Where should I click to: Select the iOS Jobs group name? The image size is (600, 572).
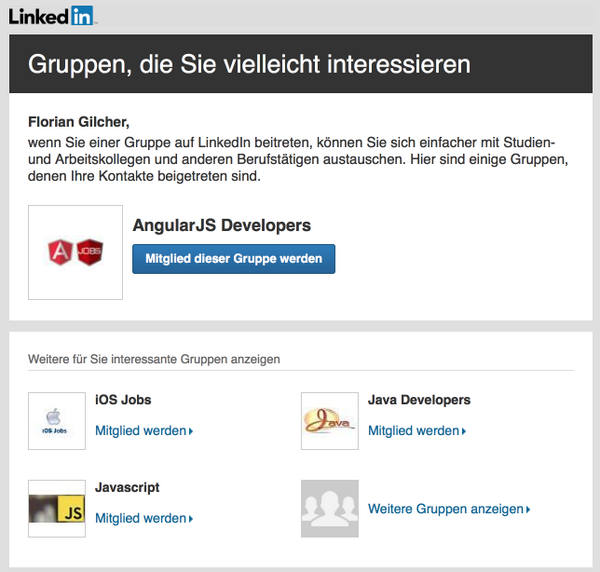coord(123,400)
